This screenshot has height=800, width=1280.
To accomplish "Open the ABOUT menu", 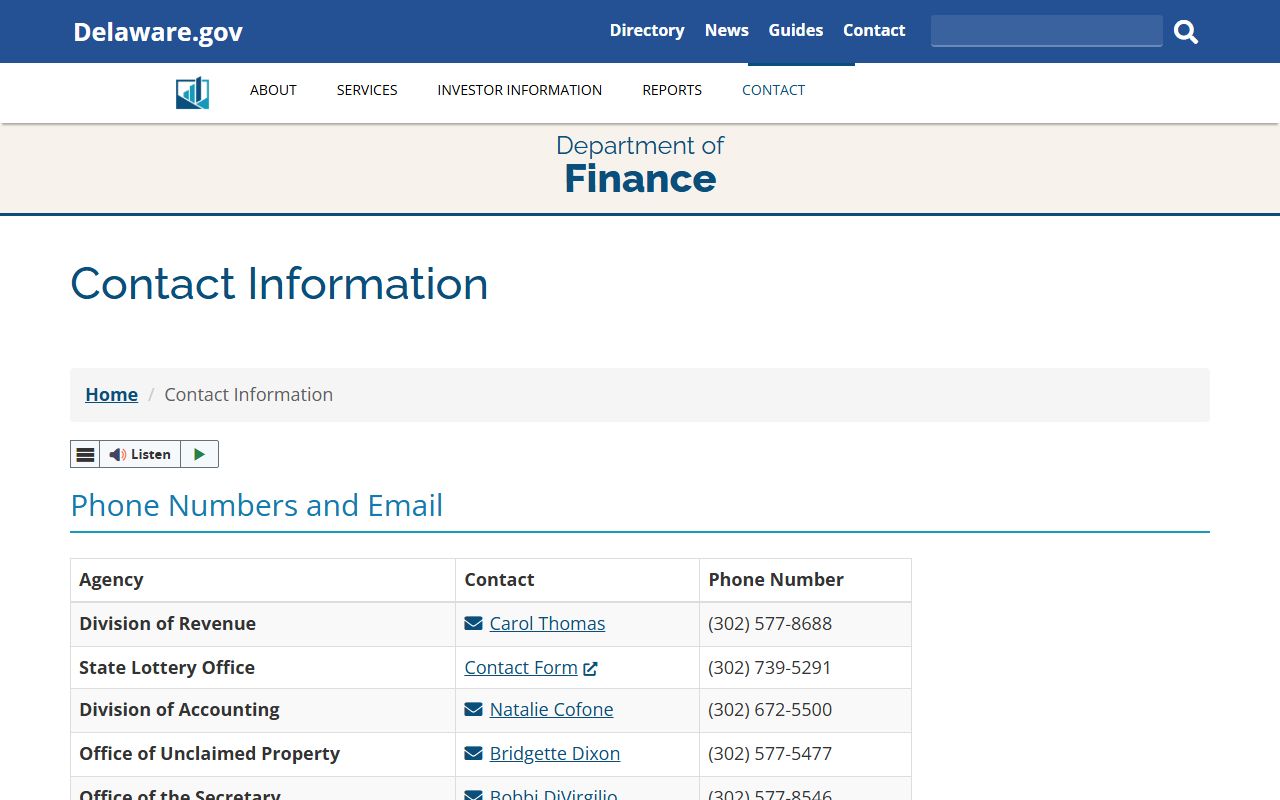I will point(273,90).
